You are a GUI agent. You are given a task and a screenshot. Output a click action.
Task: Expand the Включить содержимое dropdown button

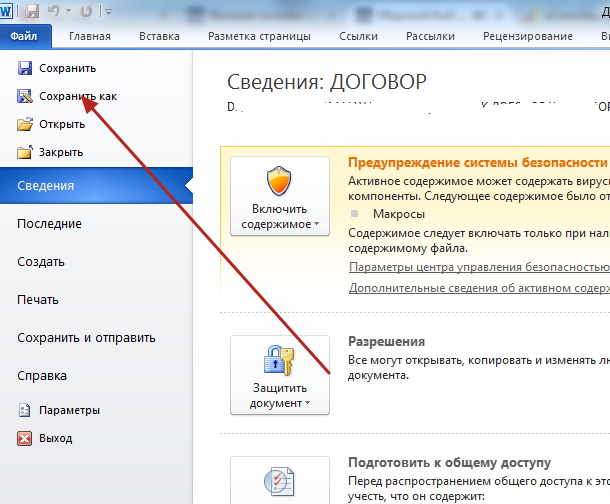pyautogui.click(x=279, y=195)
